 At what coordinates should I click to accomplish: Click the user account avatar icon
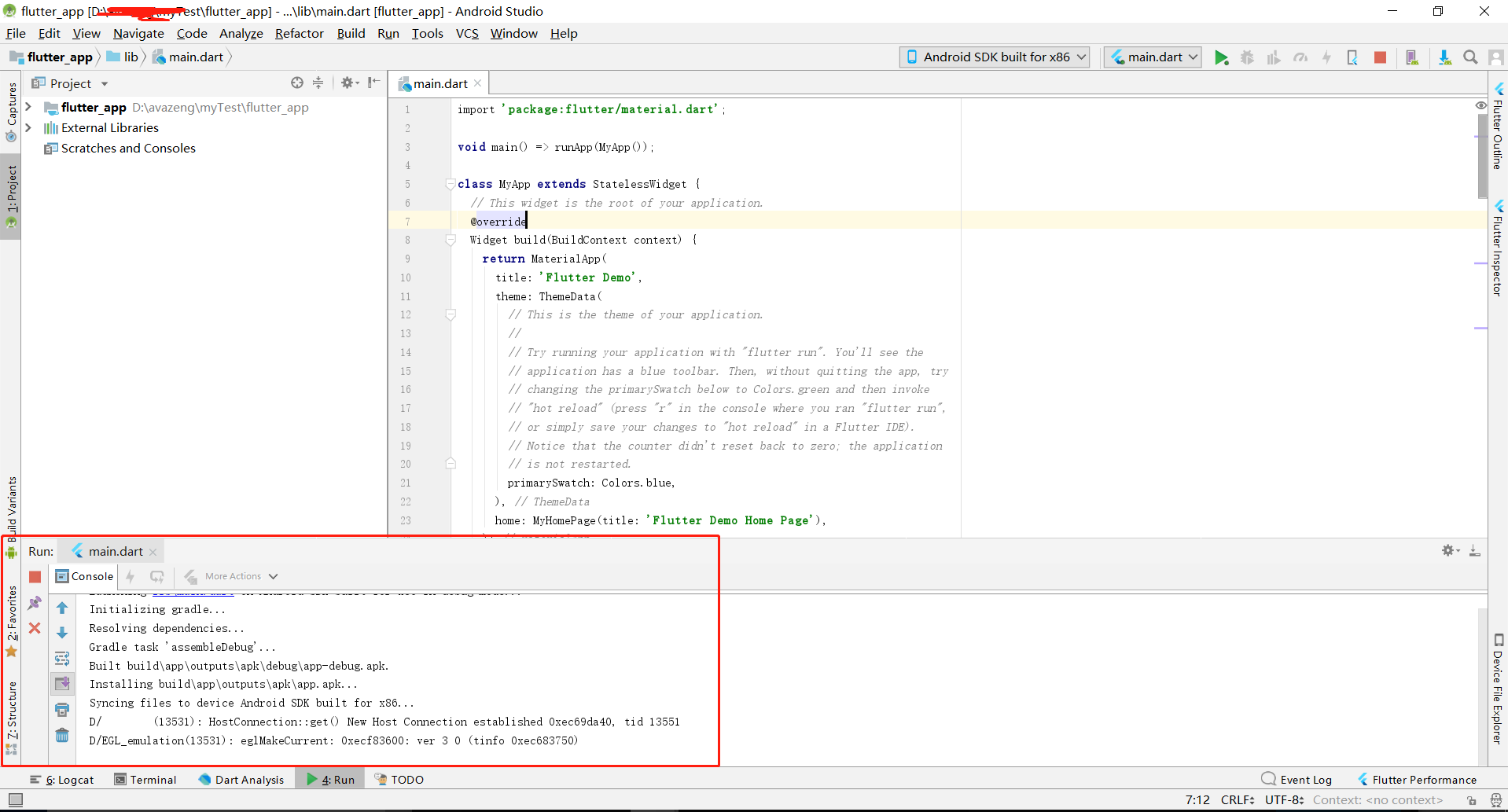pos(1496,57)
